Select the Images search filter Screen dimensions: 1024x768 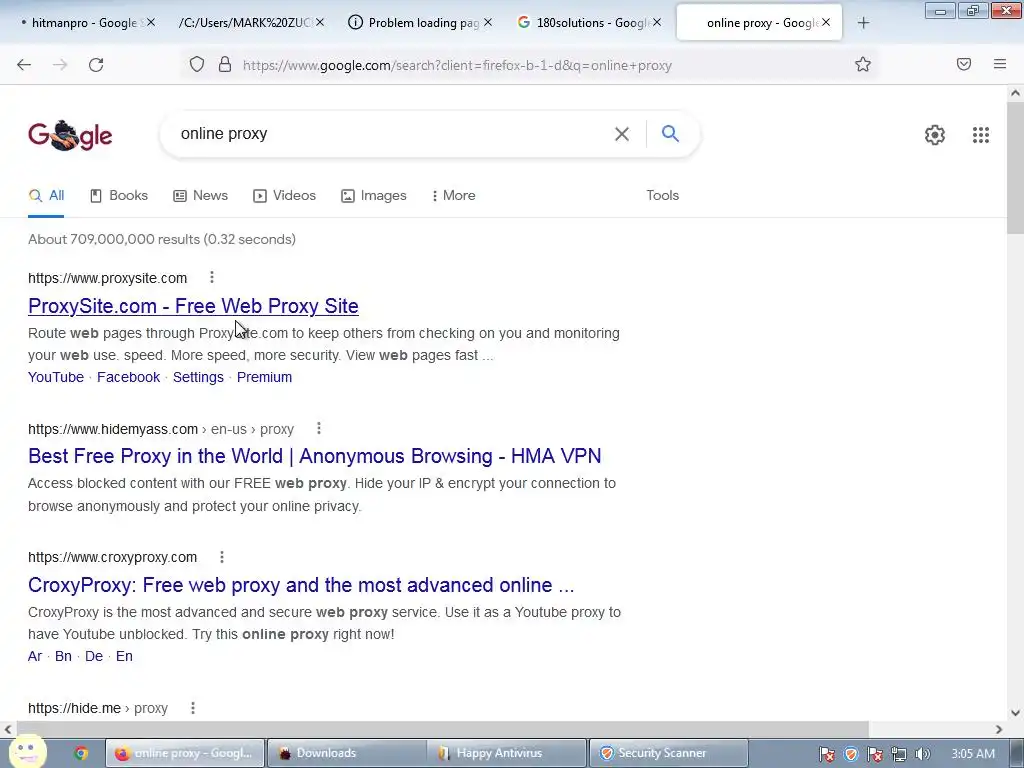374,195
